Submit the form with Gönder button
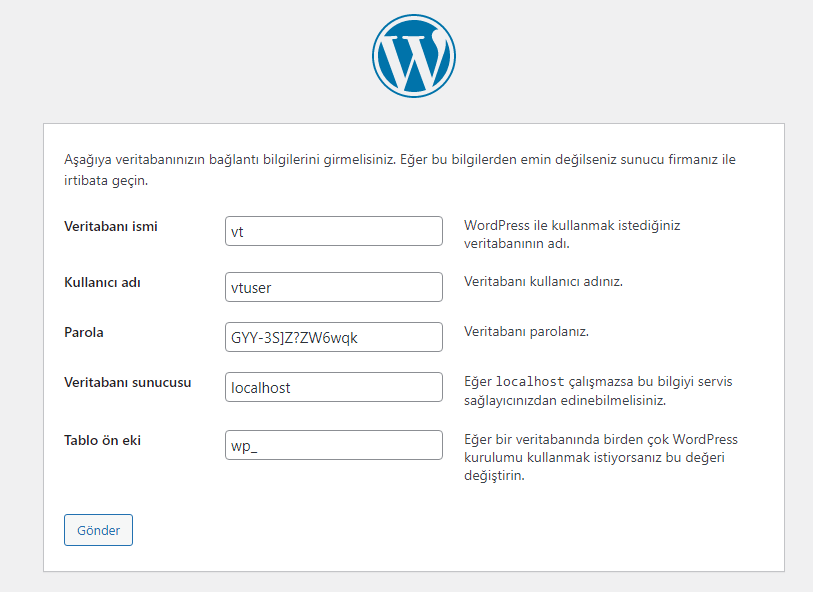813x592 pixels. [99, 530]
